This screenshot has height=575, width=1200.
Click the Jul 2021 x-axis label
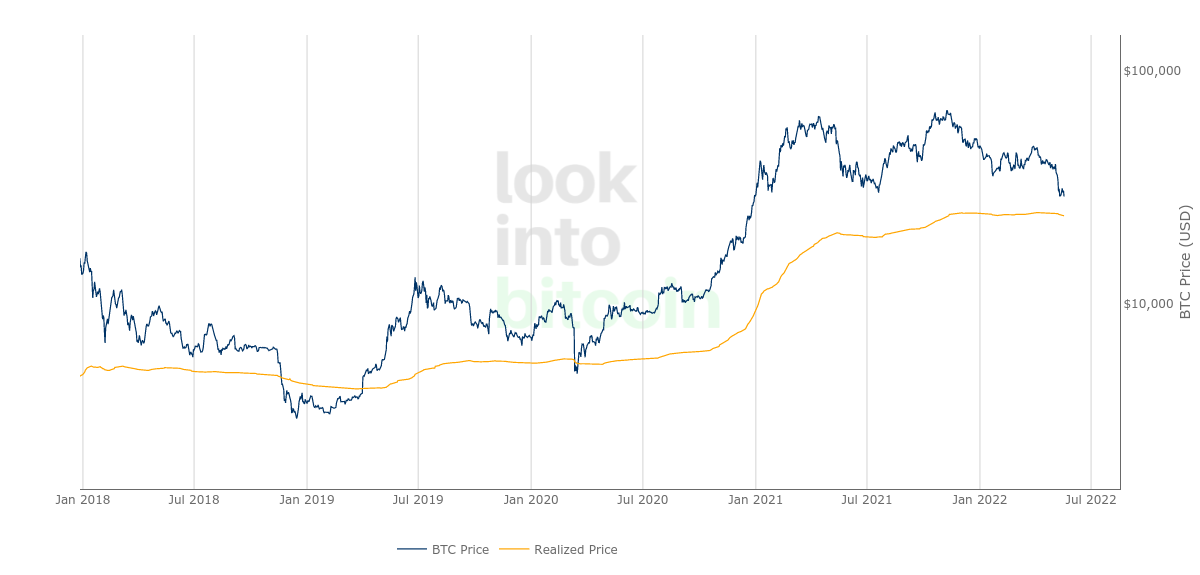click(867, 499)
